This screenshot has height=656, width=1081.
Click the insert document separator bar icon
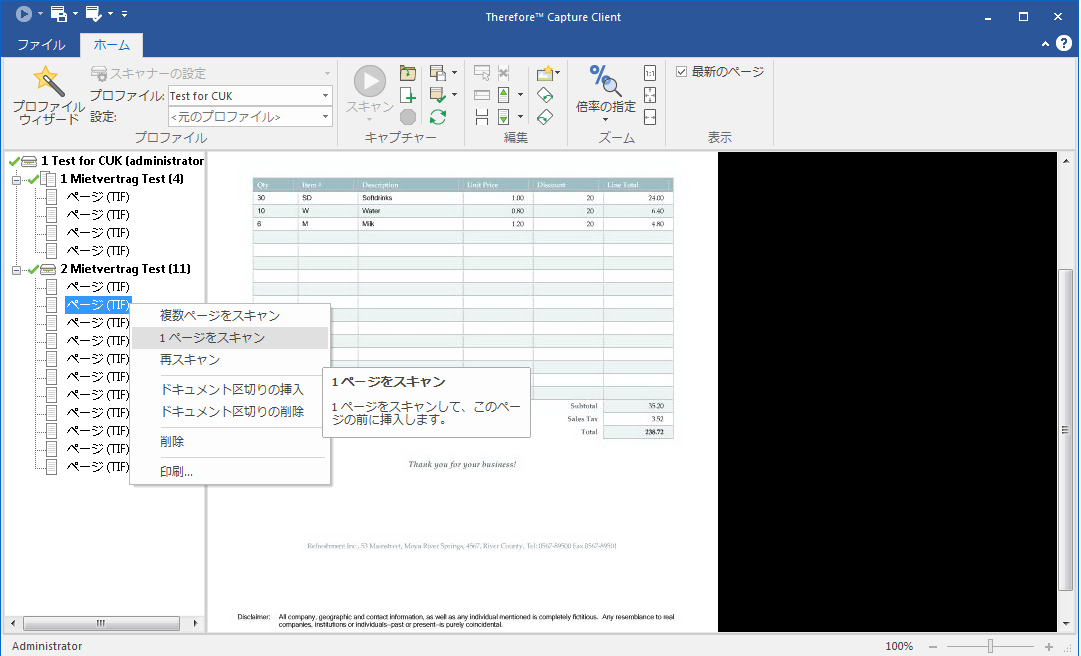tap(483, 95)
